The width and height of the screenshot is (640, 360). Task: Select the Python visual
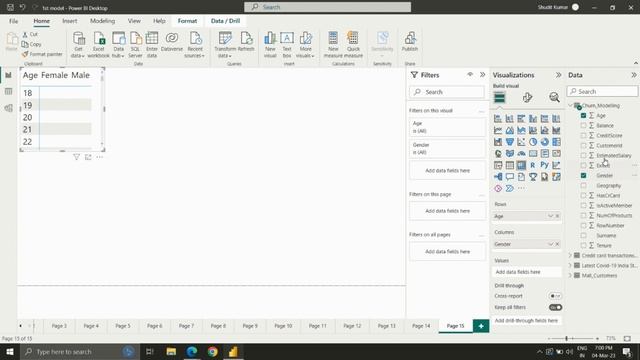click(x=544, y=165)
